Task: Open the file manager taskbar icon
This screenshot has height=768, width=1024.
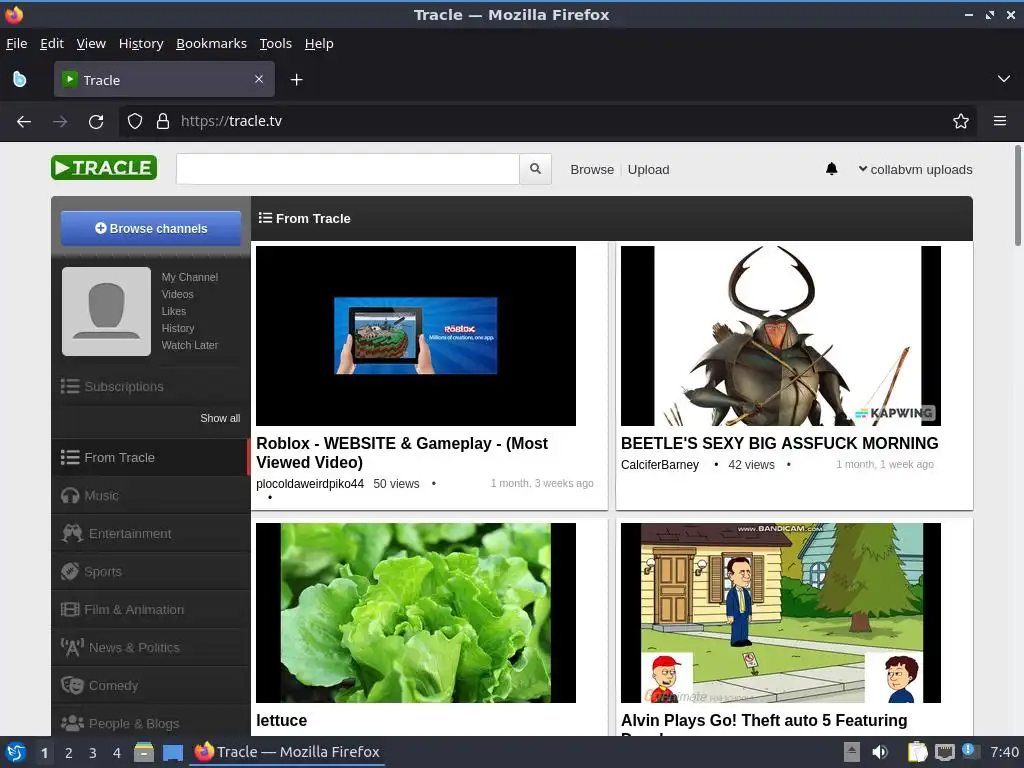Action: pos(144,752)
